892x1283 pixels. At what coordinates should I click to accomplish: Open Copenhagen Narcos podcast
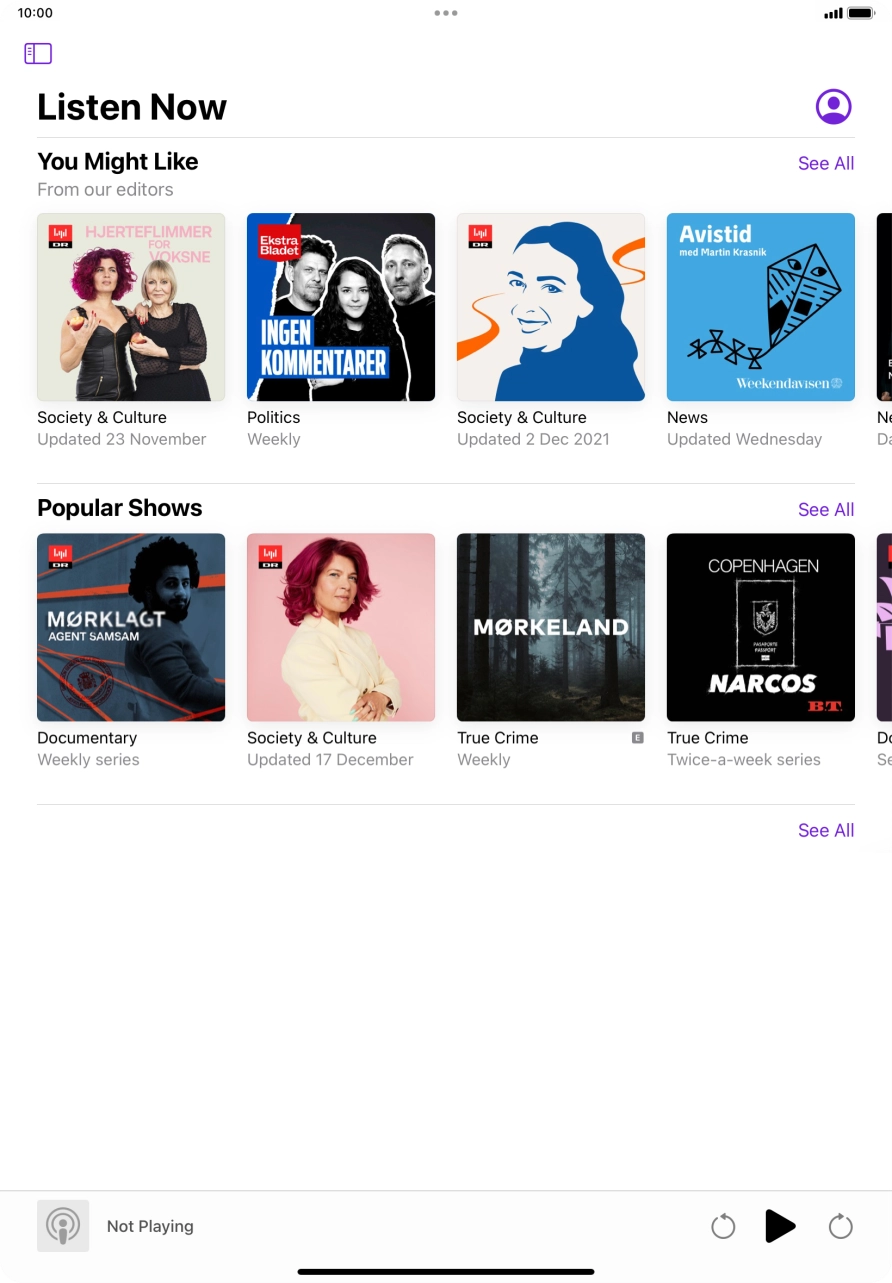coord(761,627)
